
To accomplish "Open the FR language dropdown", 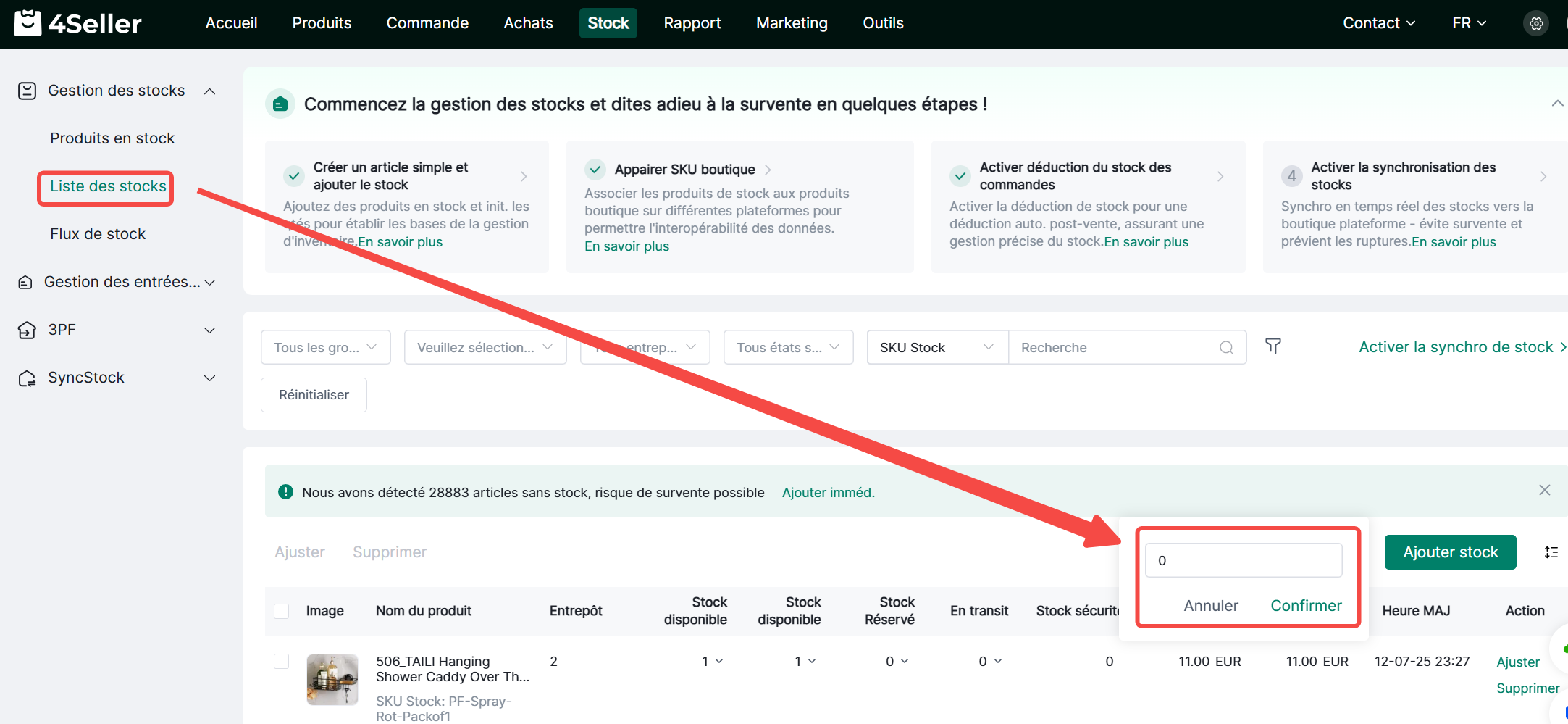I will click(x=1469, y=23).
